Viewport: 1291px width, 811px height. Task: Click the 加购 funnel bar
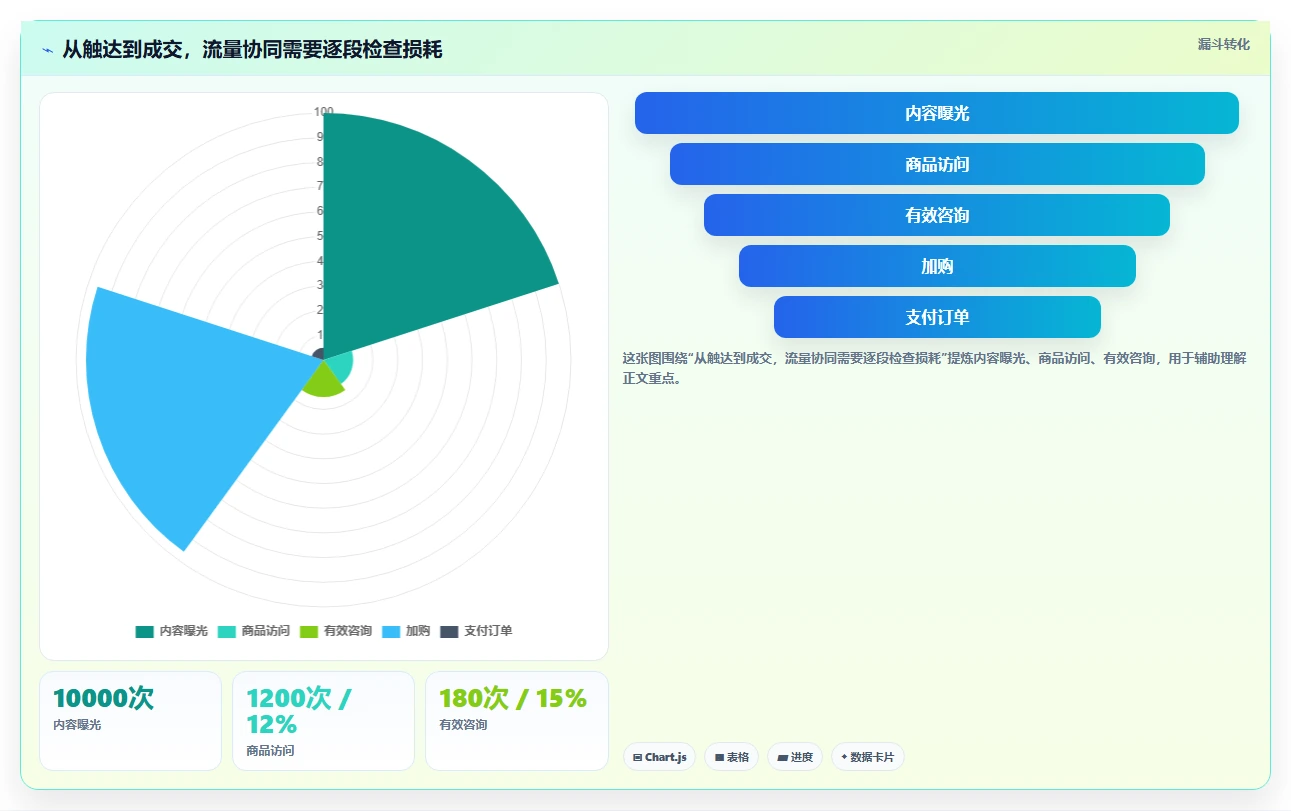pos(937,266)
